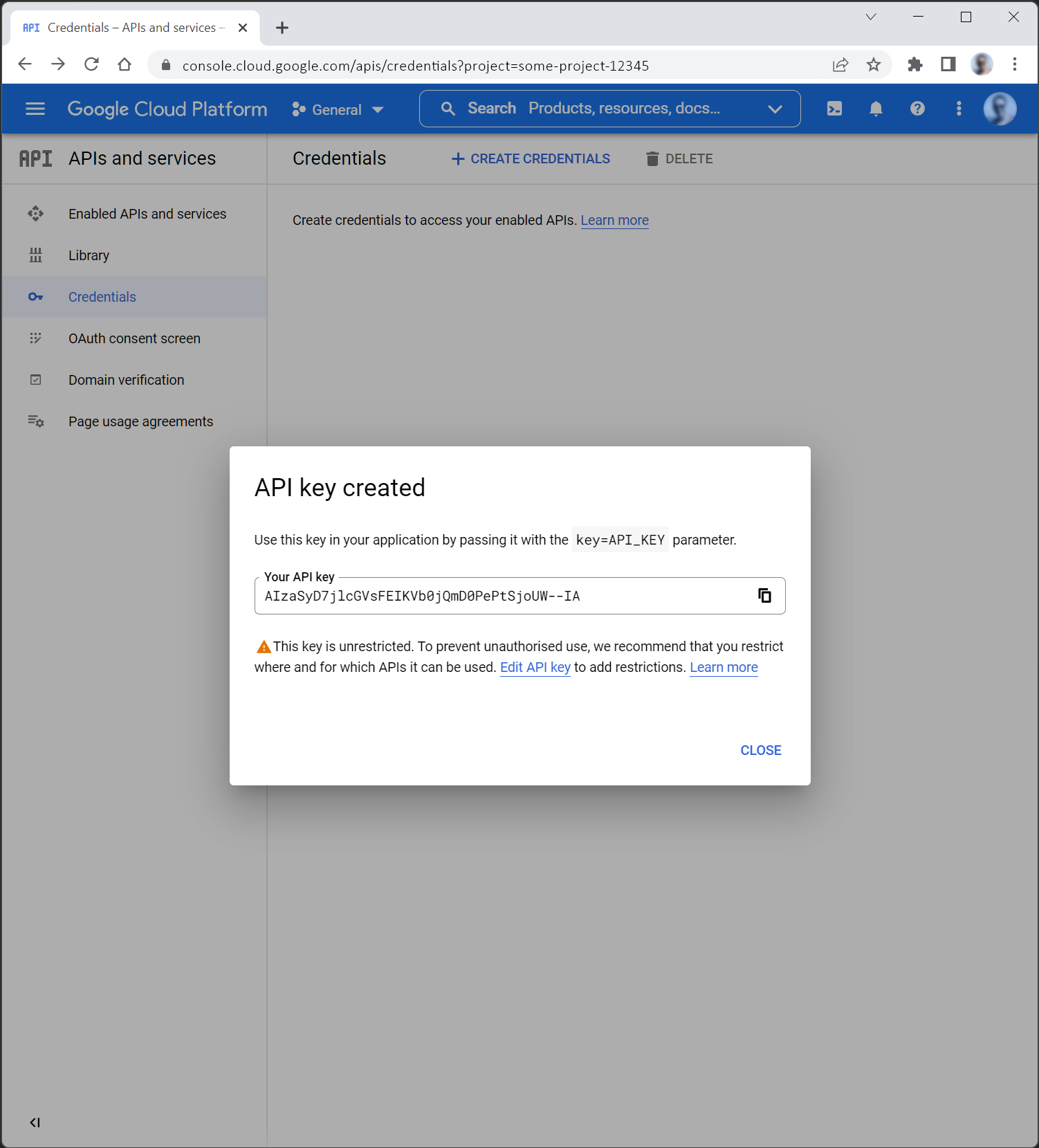Open Library from the sidebar
Image resolution: width=1039 pixels, height=1148 pixels.
point(89,255)
